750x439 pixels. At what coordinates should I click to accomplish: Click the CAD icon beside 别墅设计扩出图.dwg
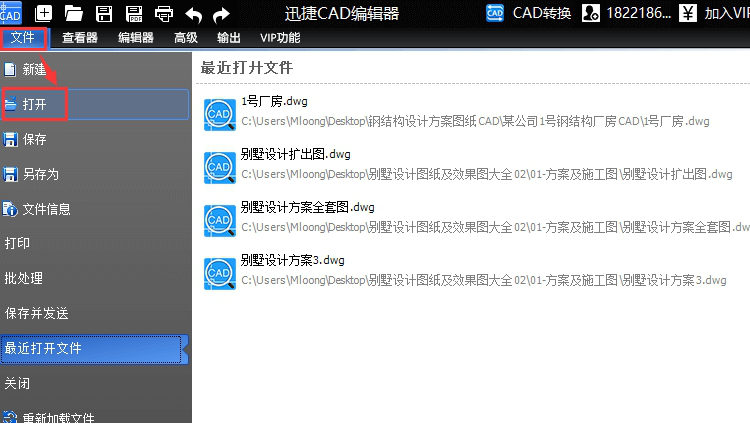220,168
